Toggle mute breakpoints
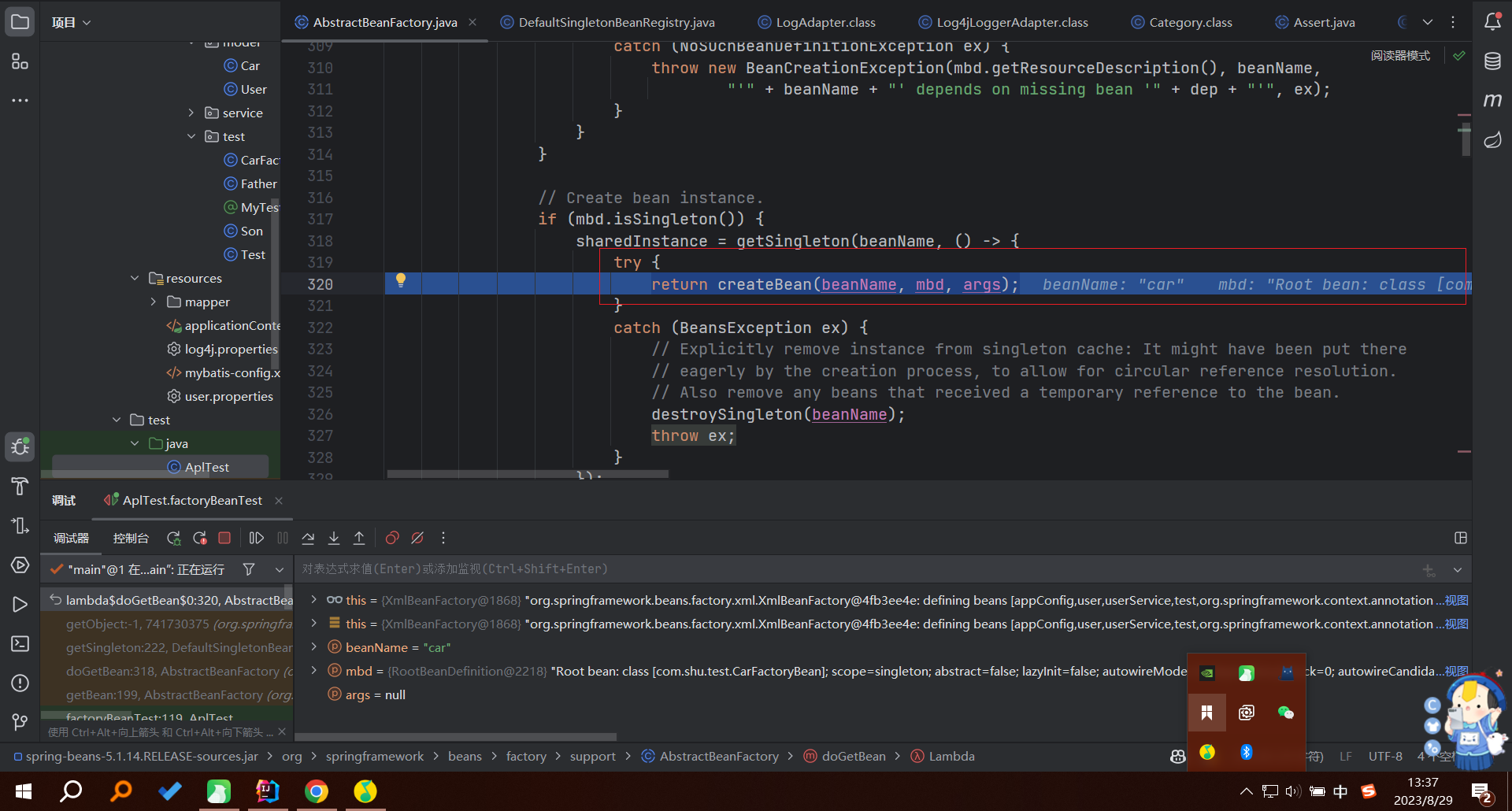 click(x=417, y=538)
